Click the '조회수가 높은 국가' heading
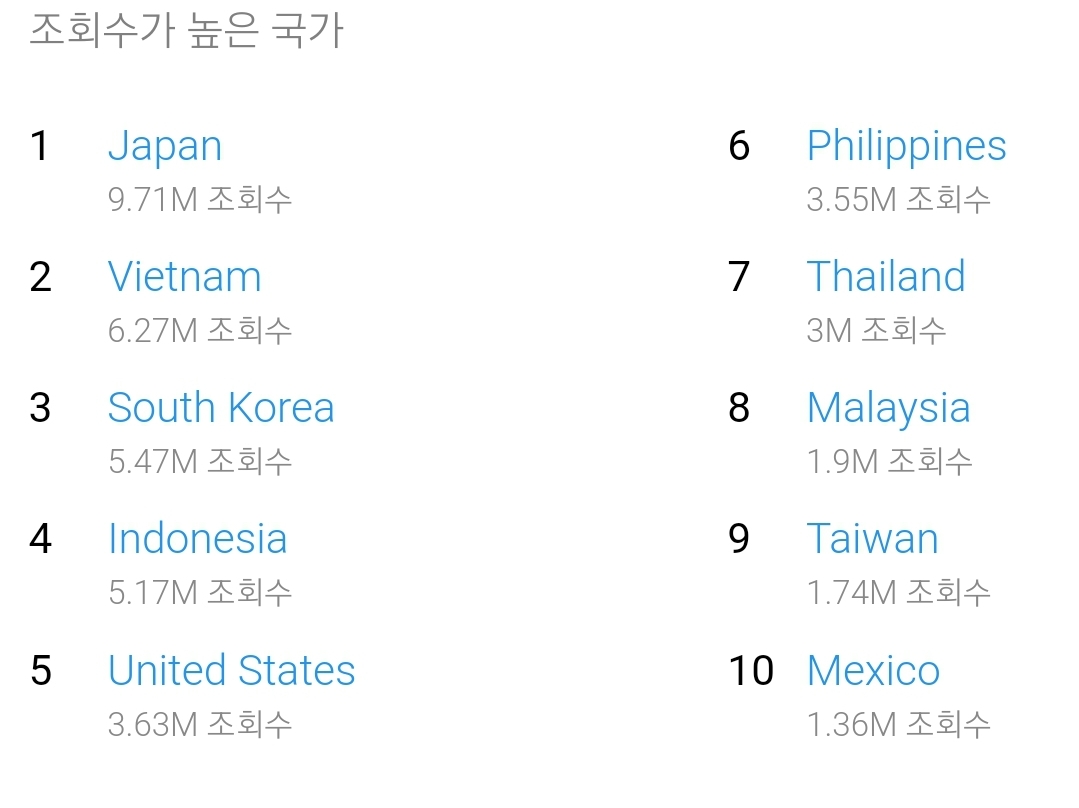The image size is (1079, 808). pyautogui.click(x=187, y=31)
